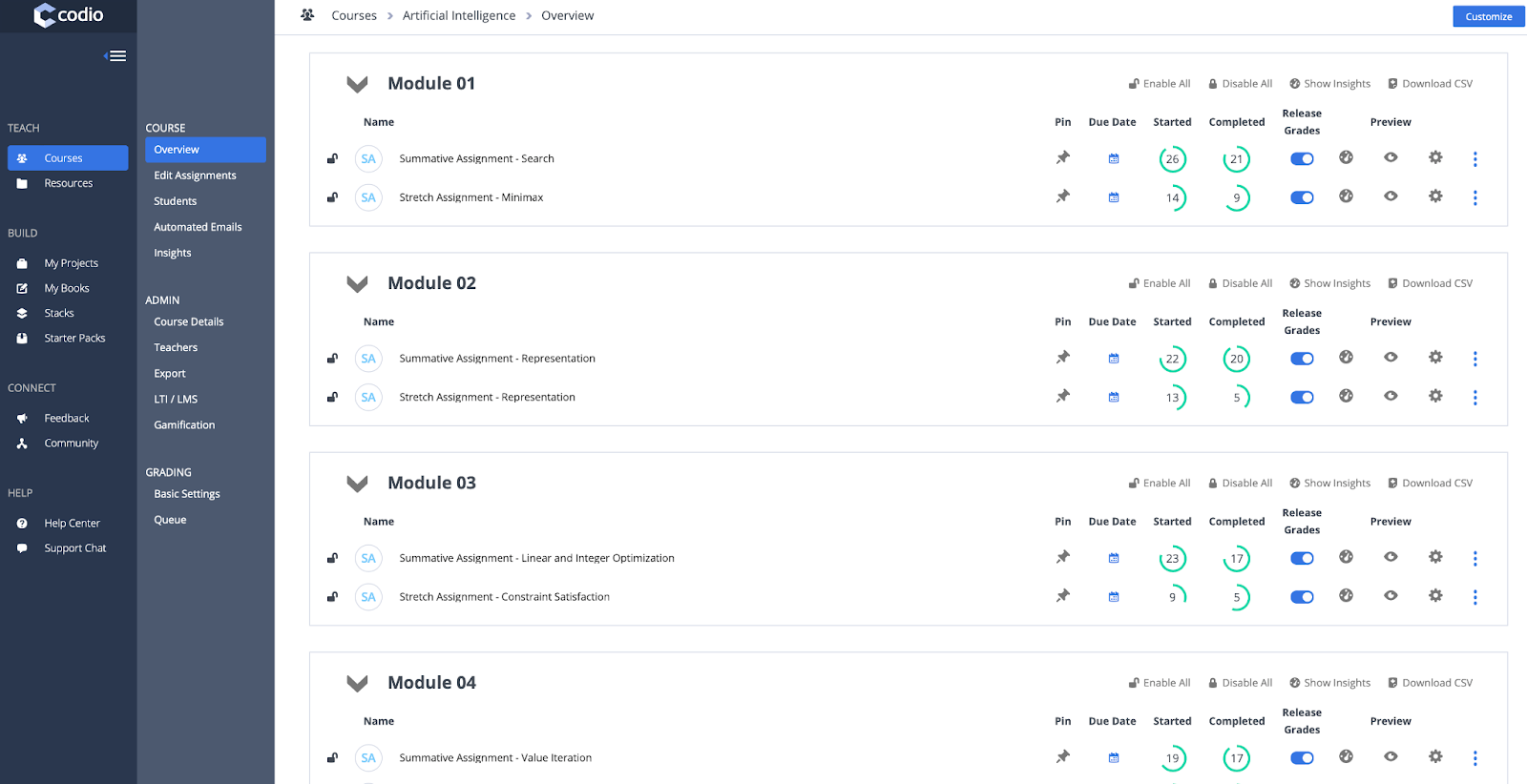Collapse the left sidebar with hamburger icon
The image size is (1527, 784).
pyautogui.click(x=115, y=56)
